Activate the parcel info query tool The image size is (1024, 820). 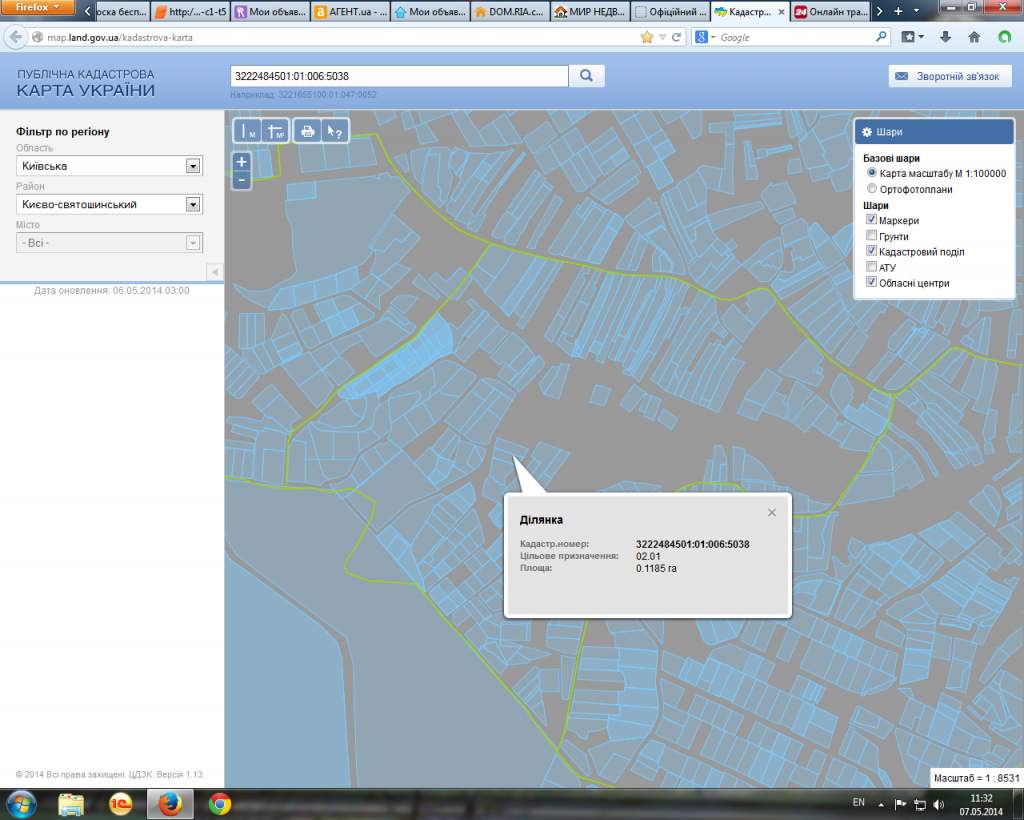(336, 131)
